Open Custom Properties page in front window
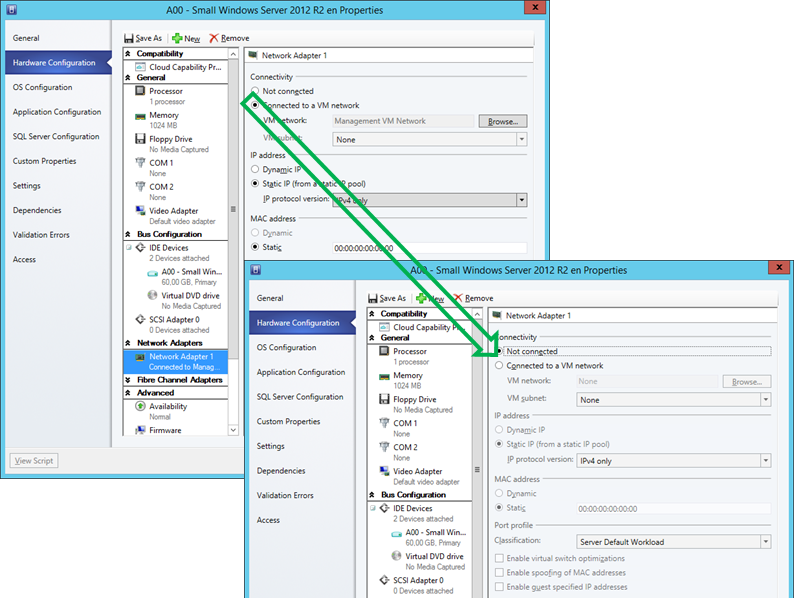Screen dimensions: 794x598 pyautogui.click(x=288, y=421)
